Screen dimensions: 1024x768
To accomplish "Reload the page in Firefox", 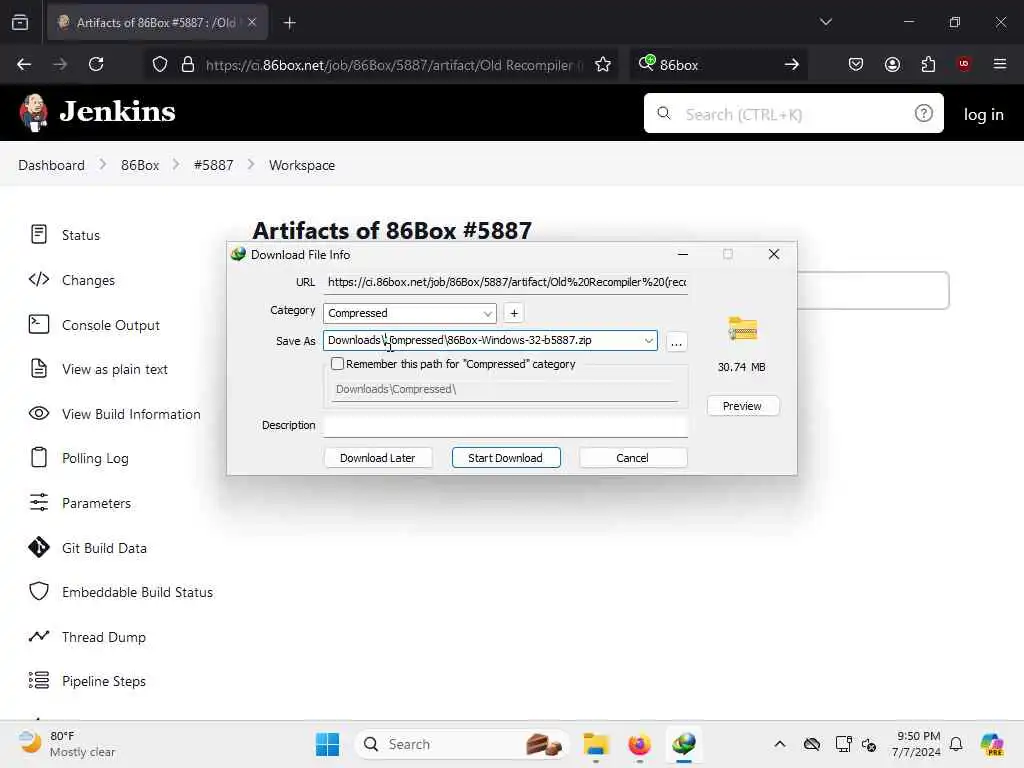I will coord(96,64).
